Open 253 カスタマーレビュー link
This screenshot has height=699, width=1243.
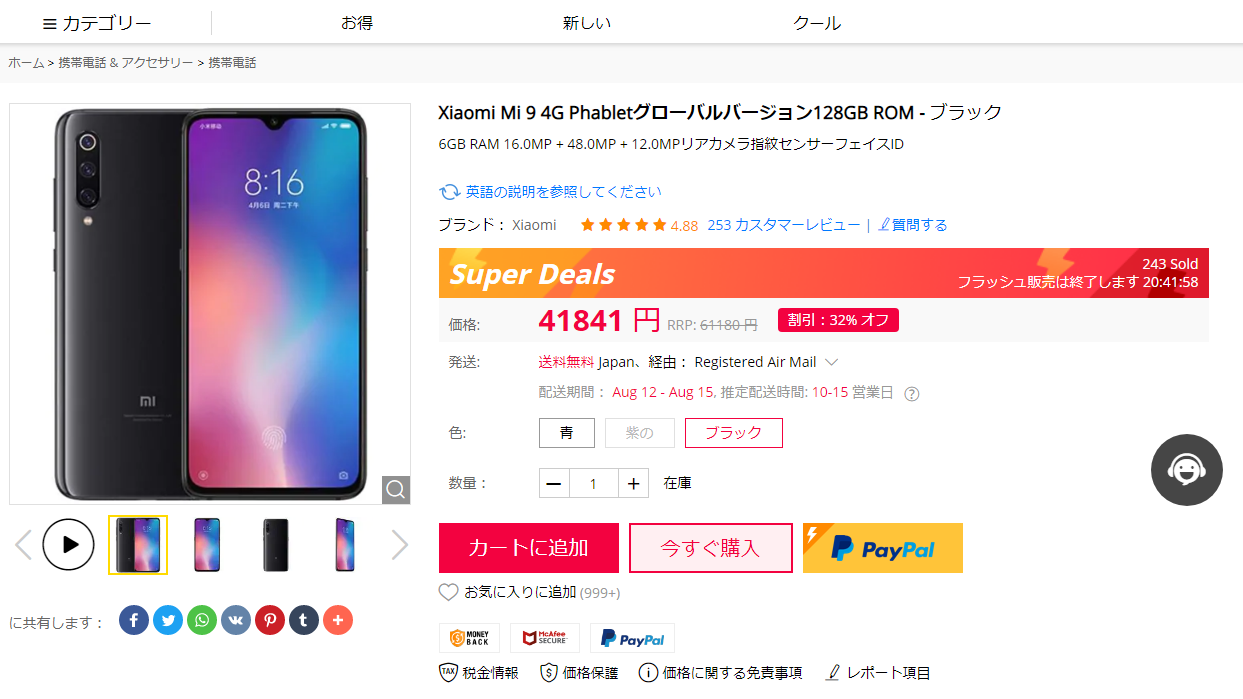coord(784,225)
